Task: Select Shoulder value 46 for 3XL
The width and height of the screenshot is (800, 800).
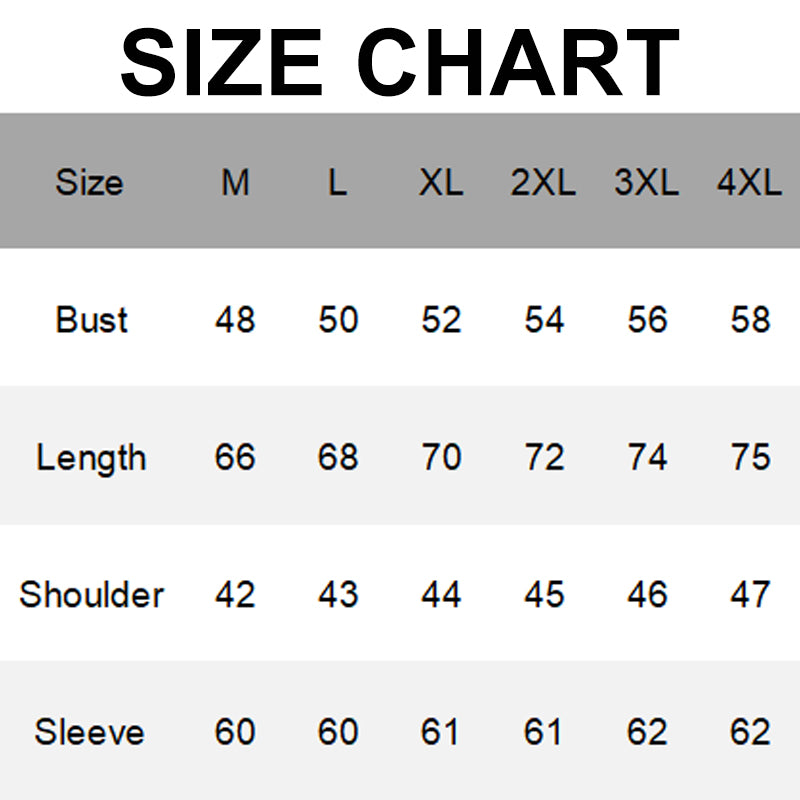Action: pyautogui.click(x=647, y=594)
